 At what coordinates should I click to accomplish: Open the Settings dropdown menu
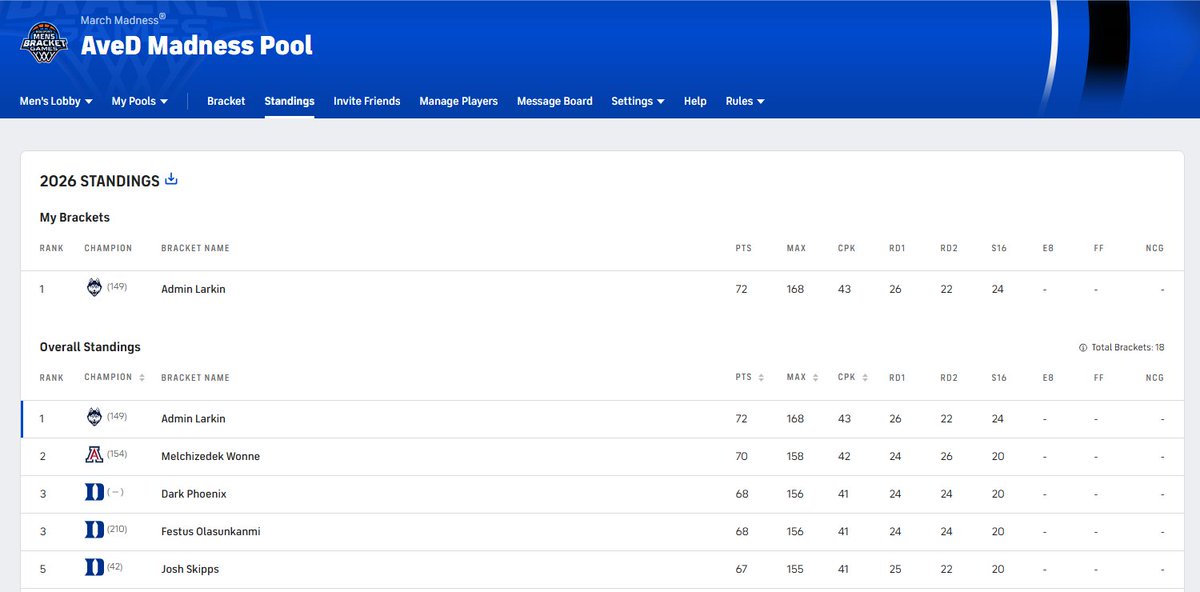(x=638, y=101)
